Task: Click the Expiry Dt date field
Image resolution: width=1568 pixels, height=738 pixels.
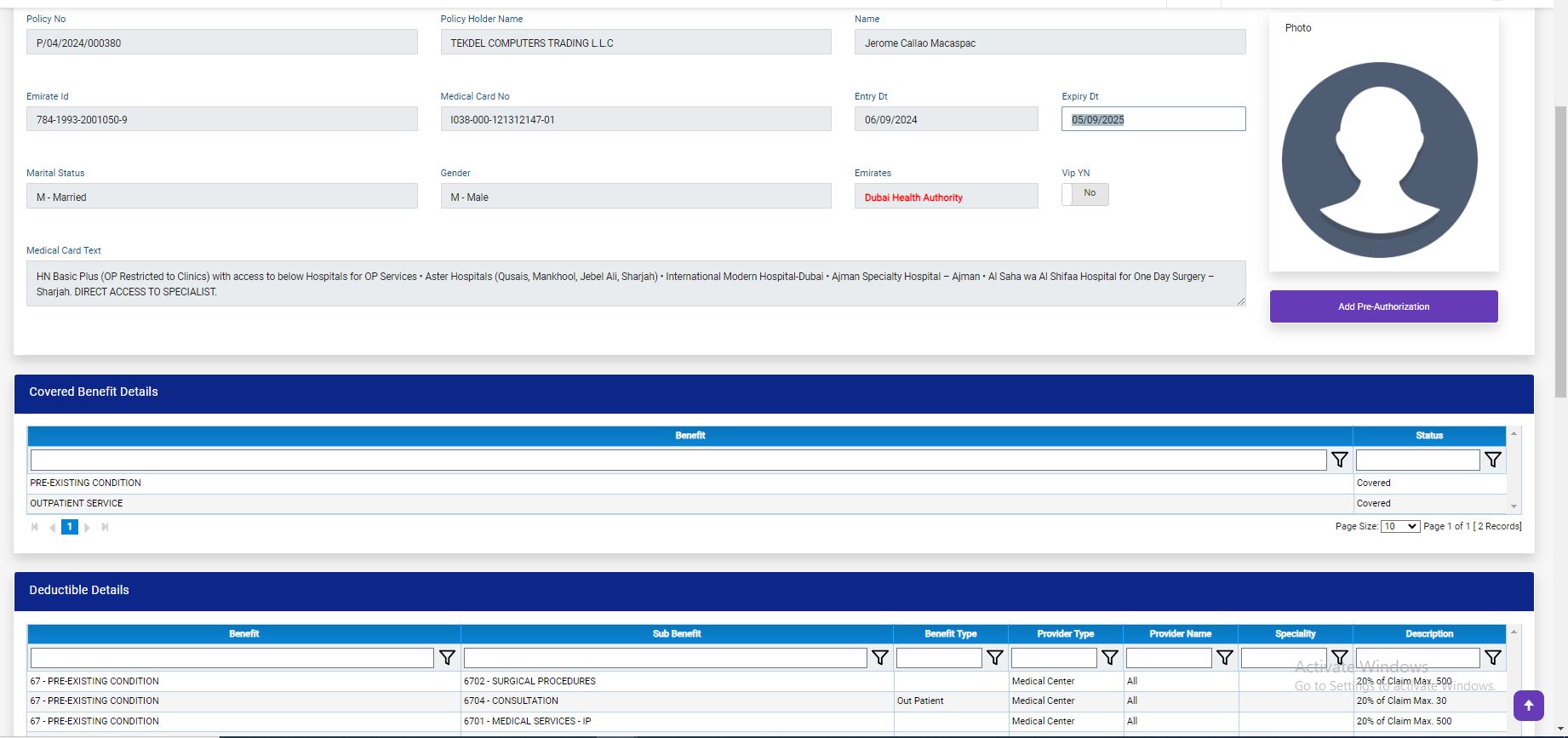Action: (x=1153, y=119)
